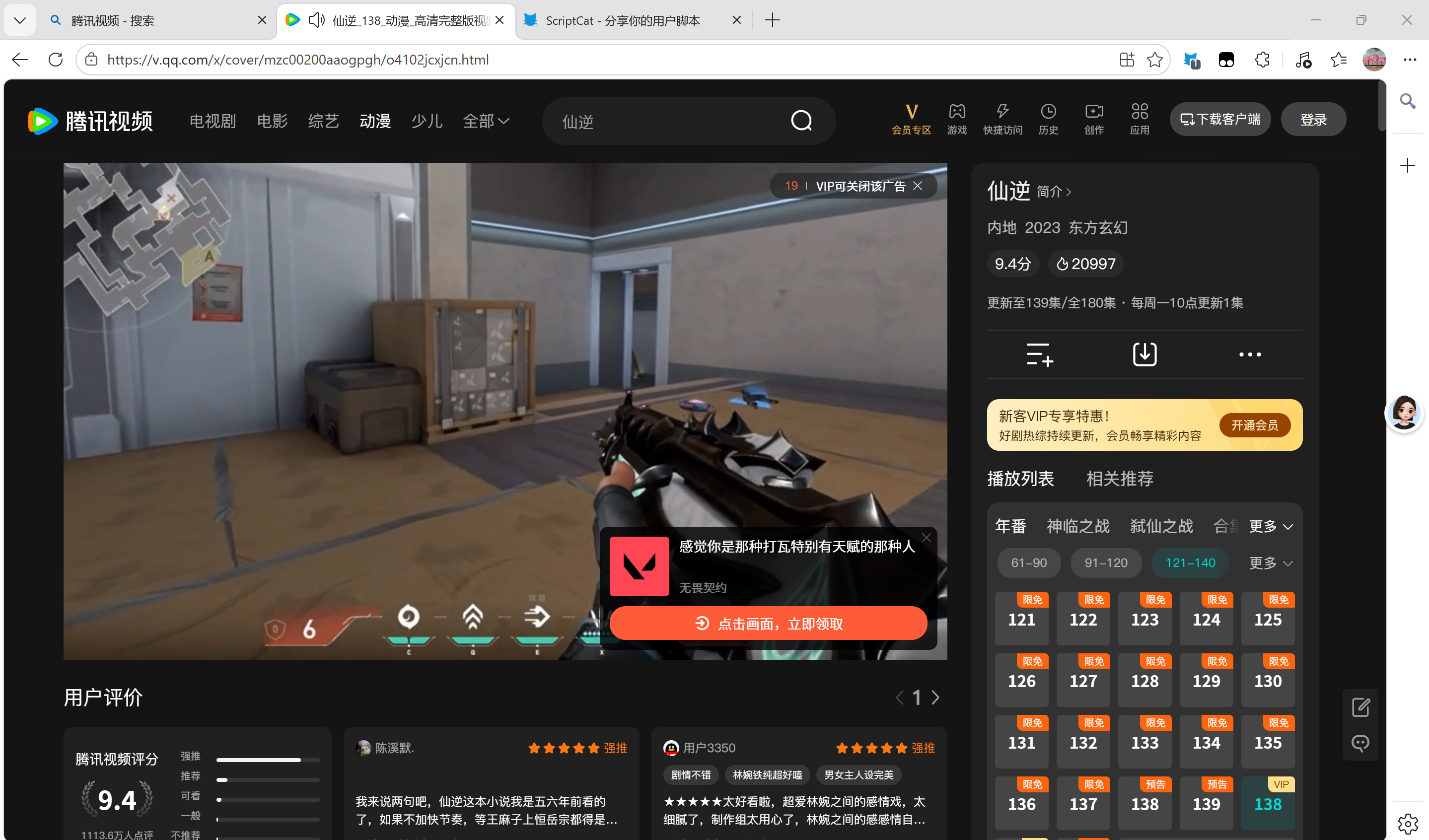Open Edge sidebar settings gear
1429x840 pixels.
(1408, 824)
